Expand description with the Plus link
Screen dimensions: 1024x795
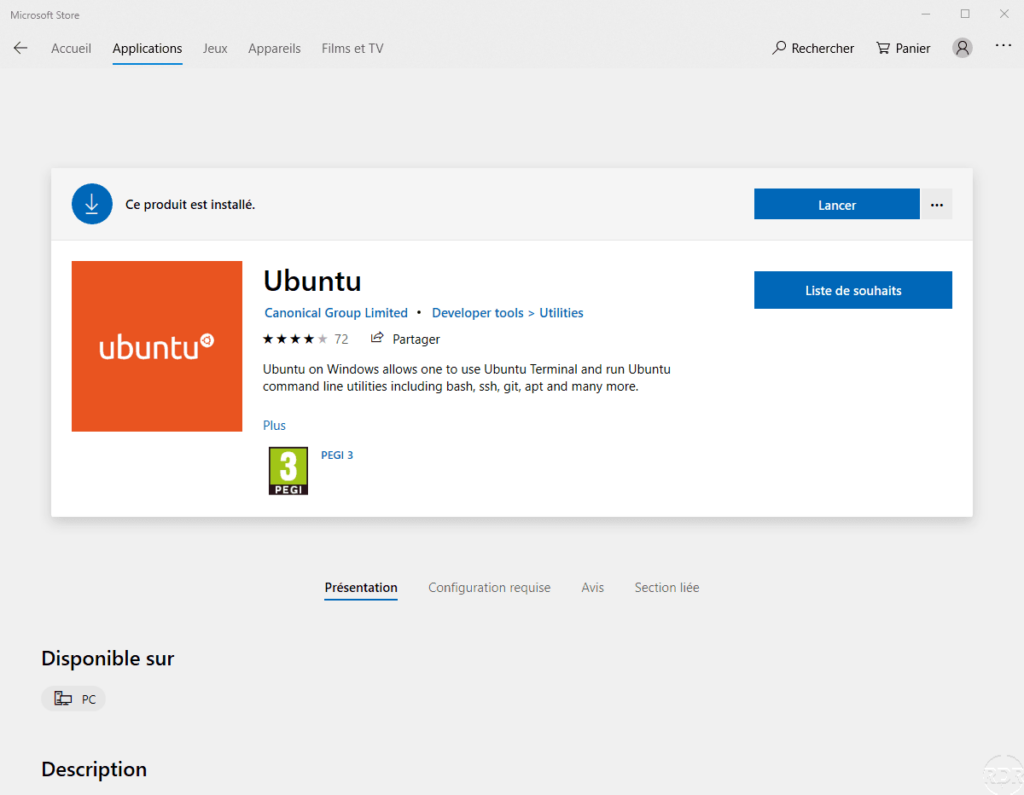tap(274, 426)
